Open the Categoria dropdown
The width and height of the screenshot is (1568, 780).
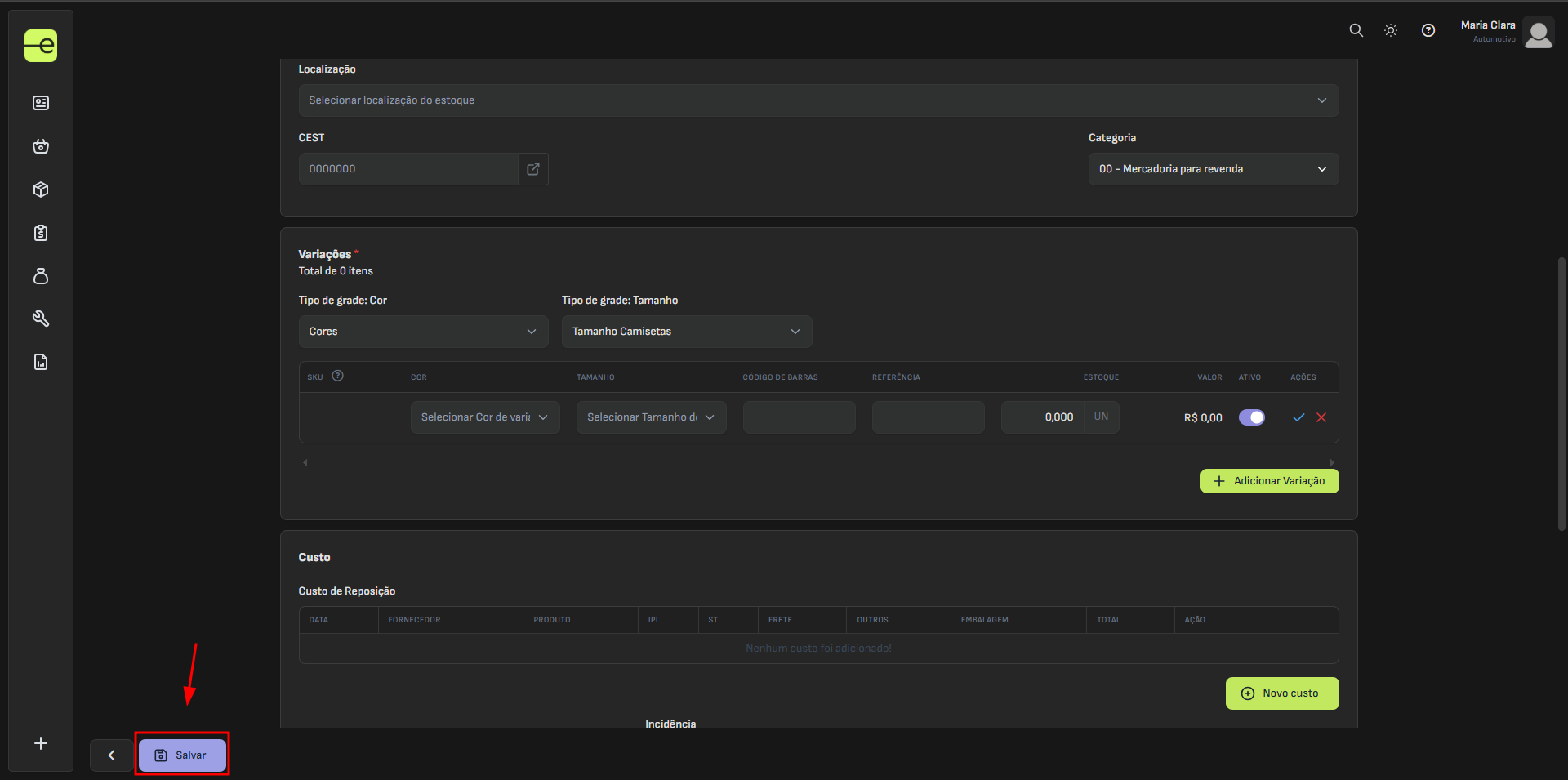click(x=1213, y=169)
